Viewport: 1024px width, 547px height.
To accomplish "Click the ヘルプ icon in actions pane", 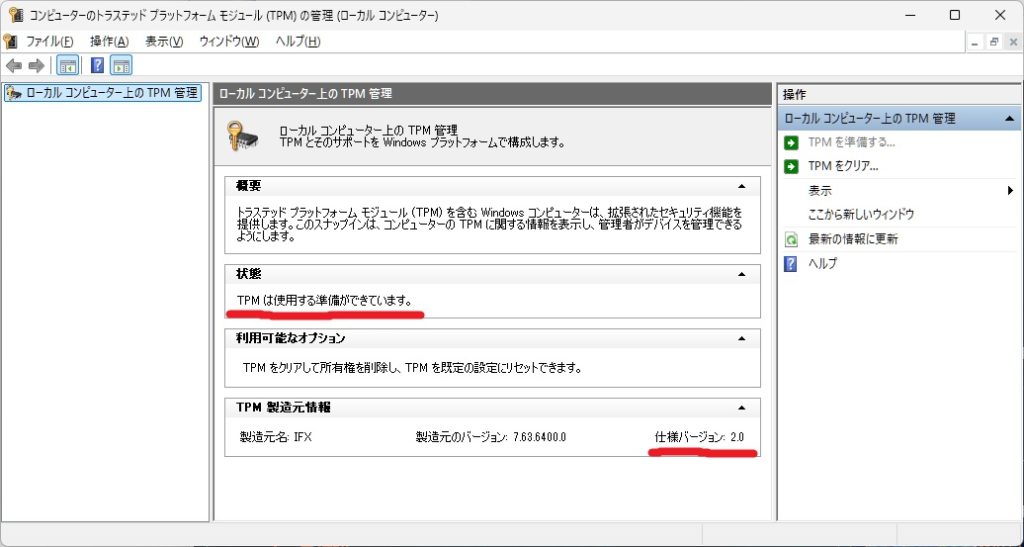I will click(791, 263).
